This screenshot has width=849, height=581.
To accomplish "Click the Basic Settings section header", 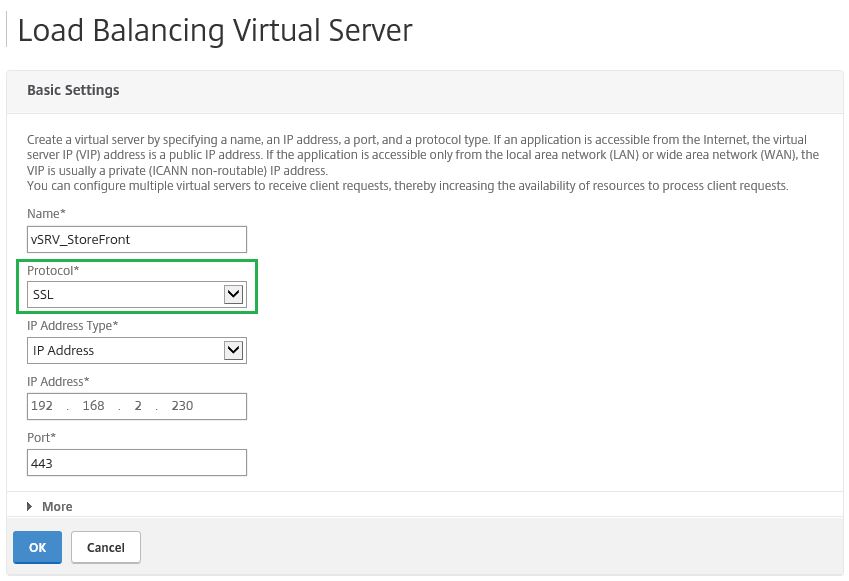I will (x=73, y=90).
